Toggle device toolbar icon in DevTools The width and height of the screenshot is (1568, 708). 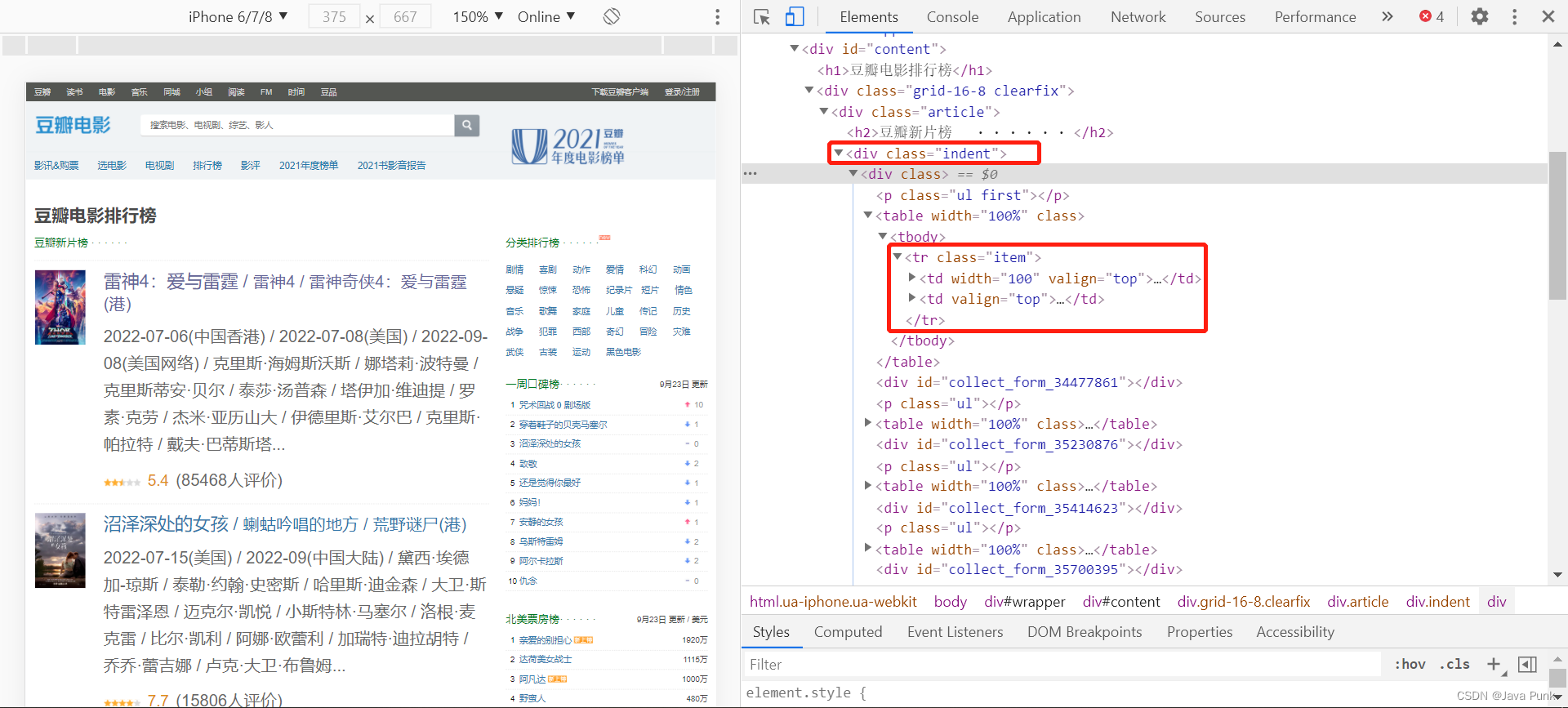[795, 16]
